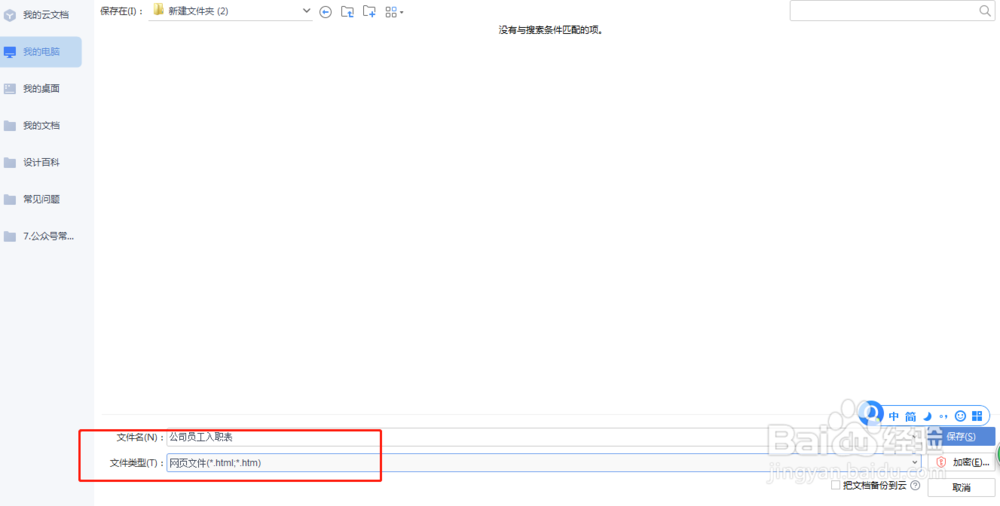Image resolution: width=1000 pixels, height=506 pixels.
Task: Create a new folder
Action: tap(369, 11)
